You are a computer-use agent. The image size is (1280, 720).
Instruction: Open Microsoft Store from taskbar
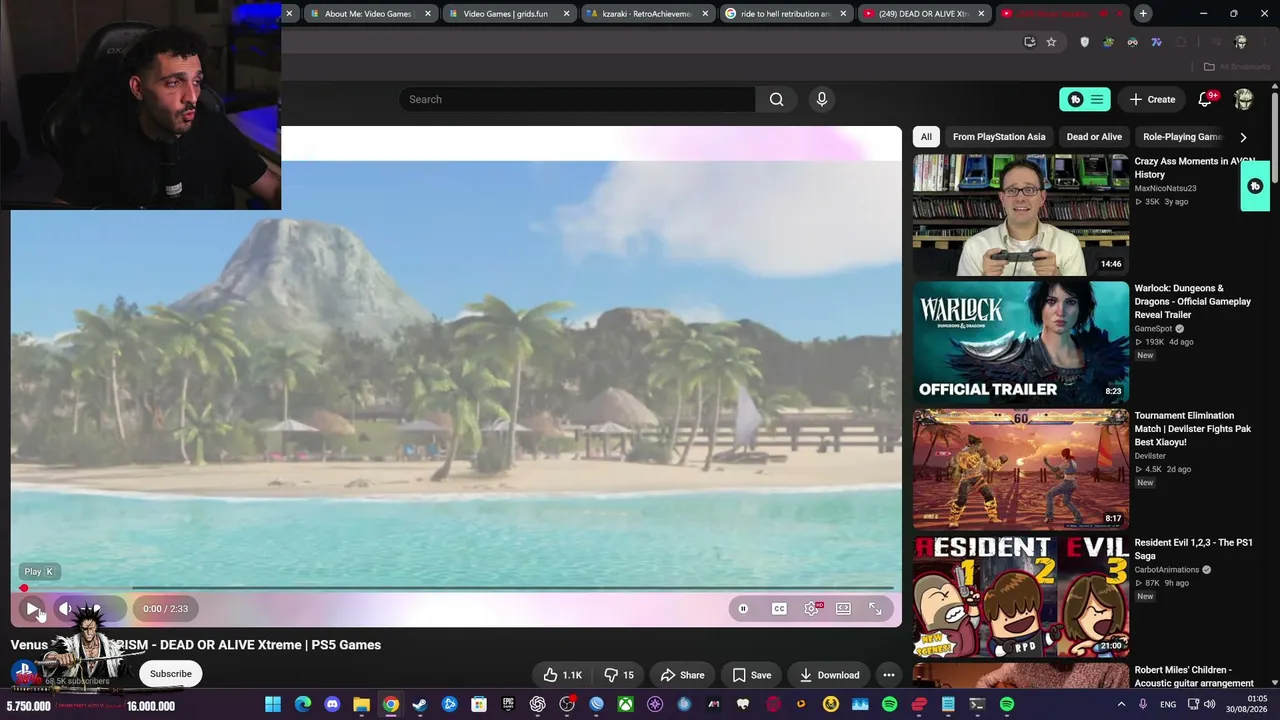click(479, 705)
